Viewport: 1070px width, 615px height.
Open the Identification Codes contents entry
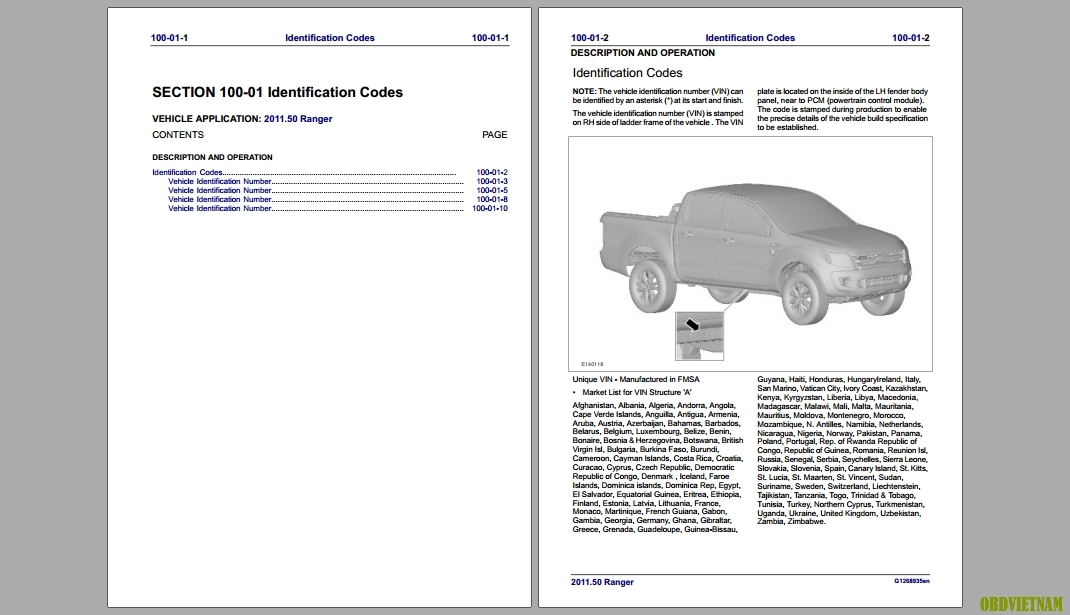coord(330,173)
